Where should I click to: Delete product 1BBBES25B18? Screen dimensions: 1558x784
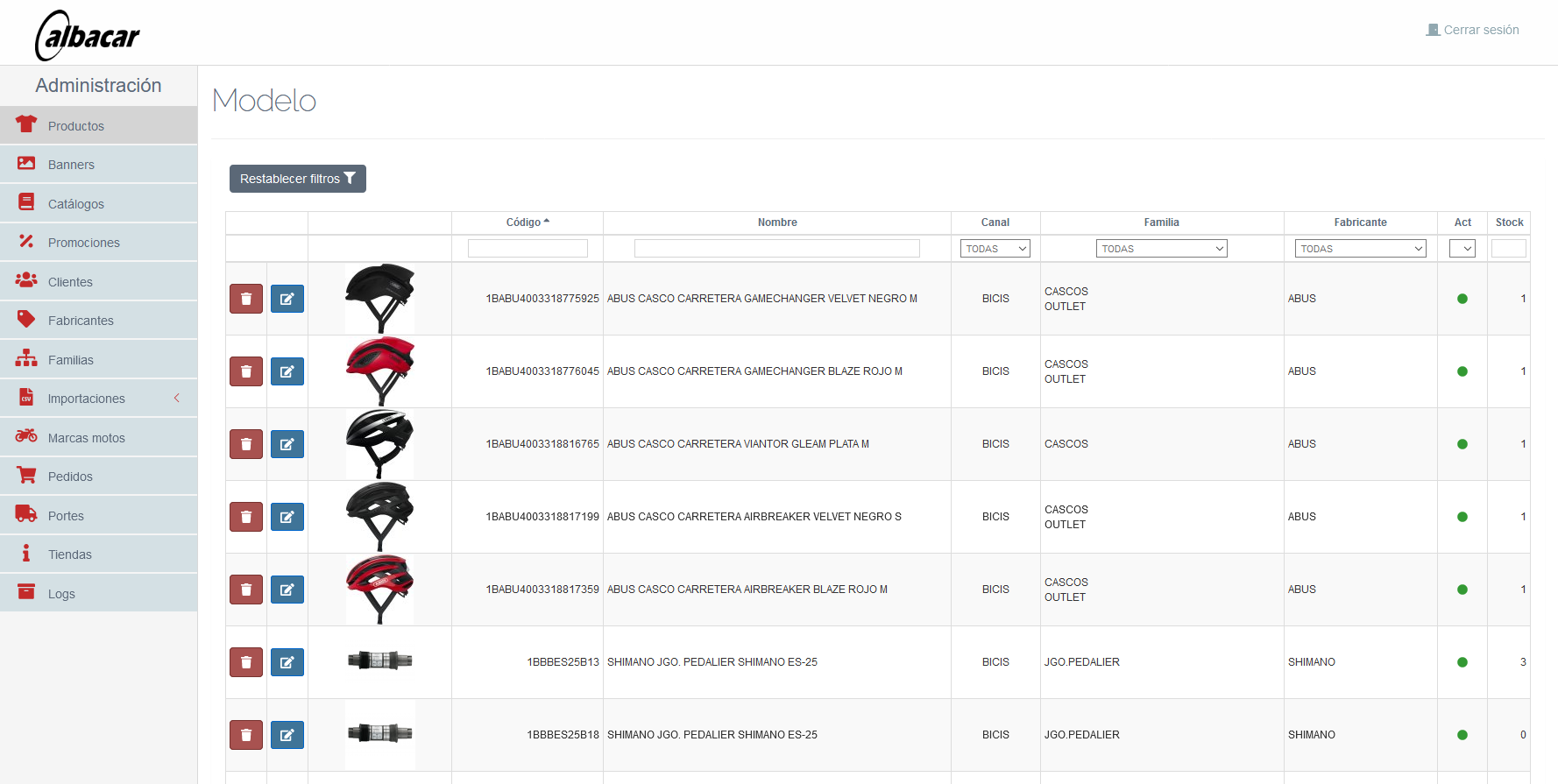tap(246, 735)
